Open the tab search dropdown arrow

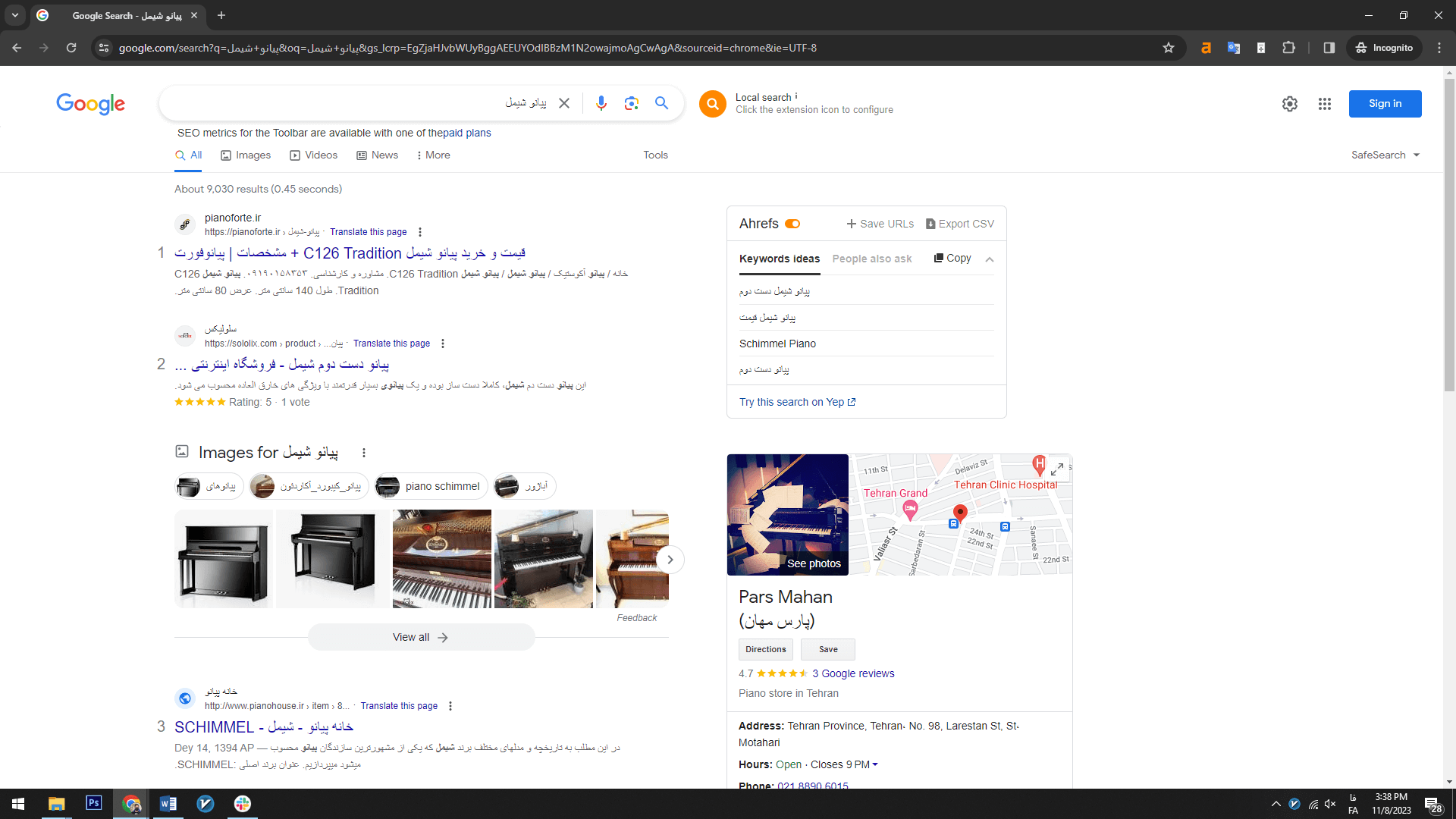pos(15,15)
